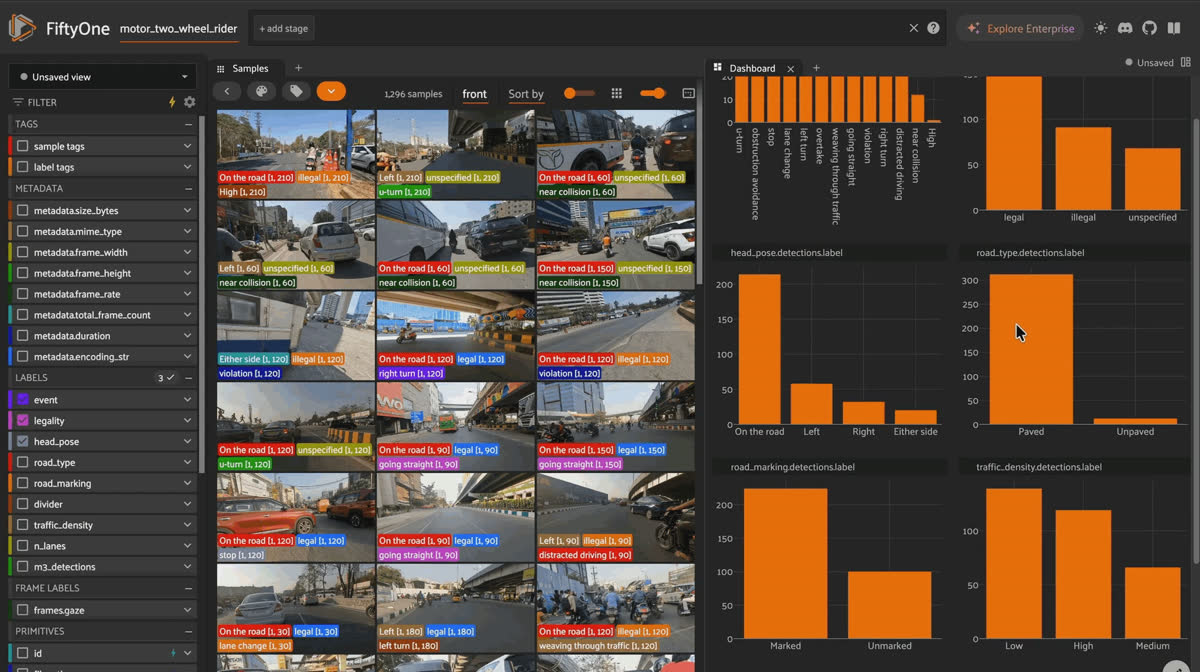Collapse the METADATA section

(188, 188)
